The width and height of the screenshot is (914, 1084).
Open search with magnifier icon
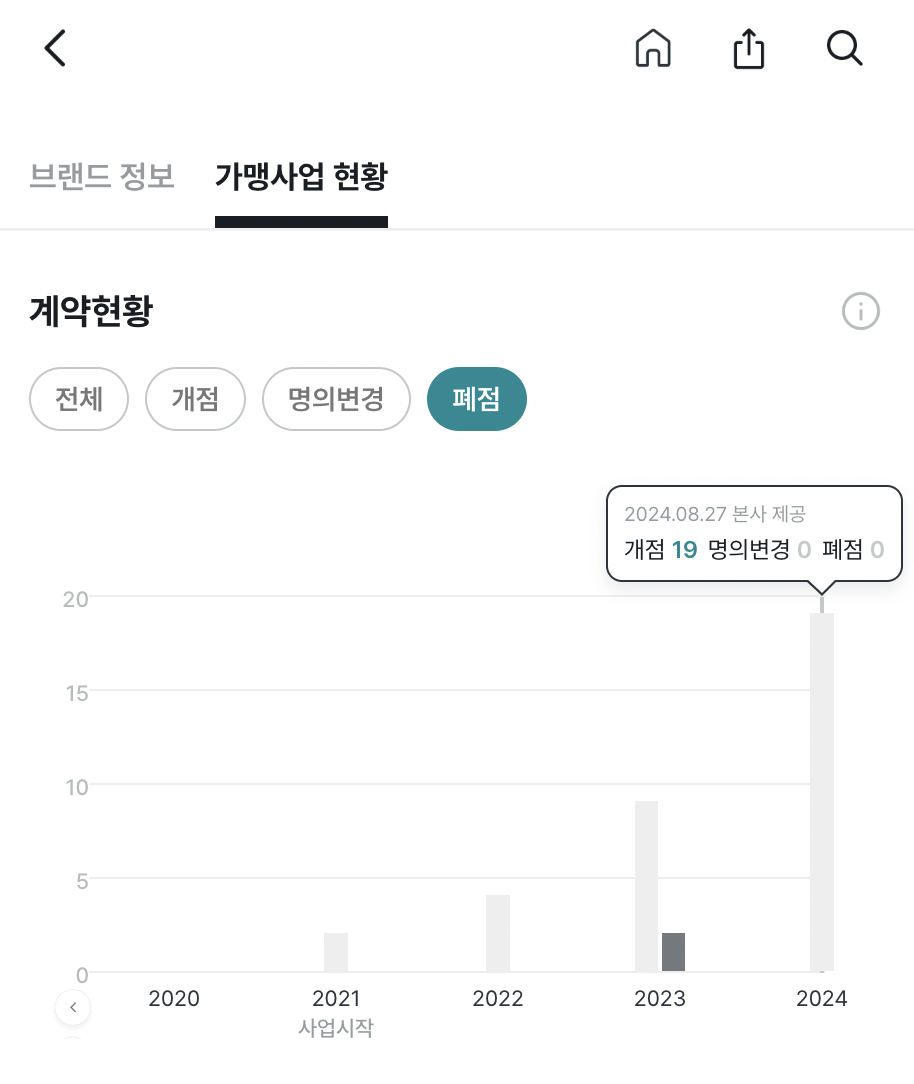click(x=845, y=48)
